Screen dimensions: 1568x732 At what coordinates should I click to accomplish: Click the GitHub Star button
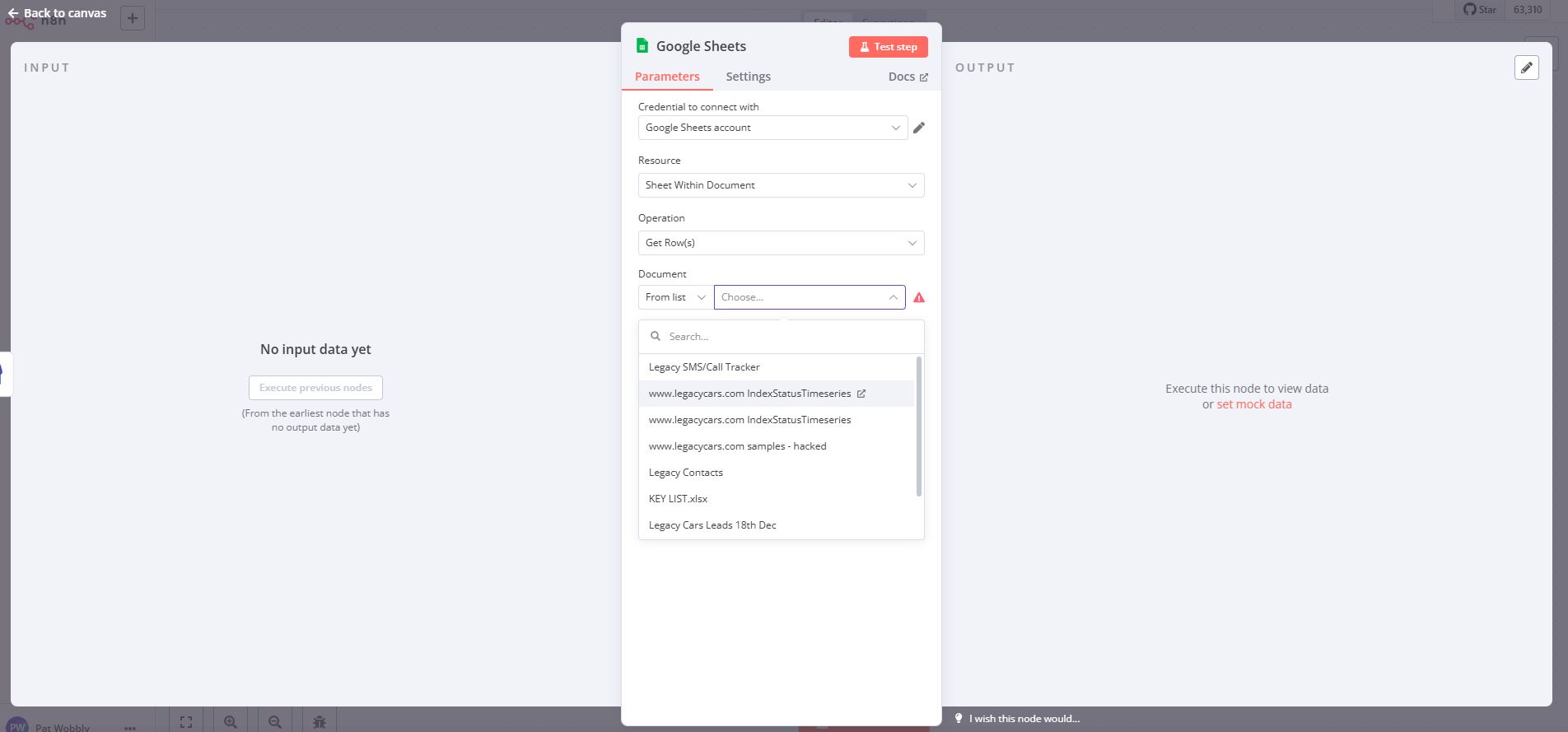[x=1480, y=10]
